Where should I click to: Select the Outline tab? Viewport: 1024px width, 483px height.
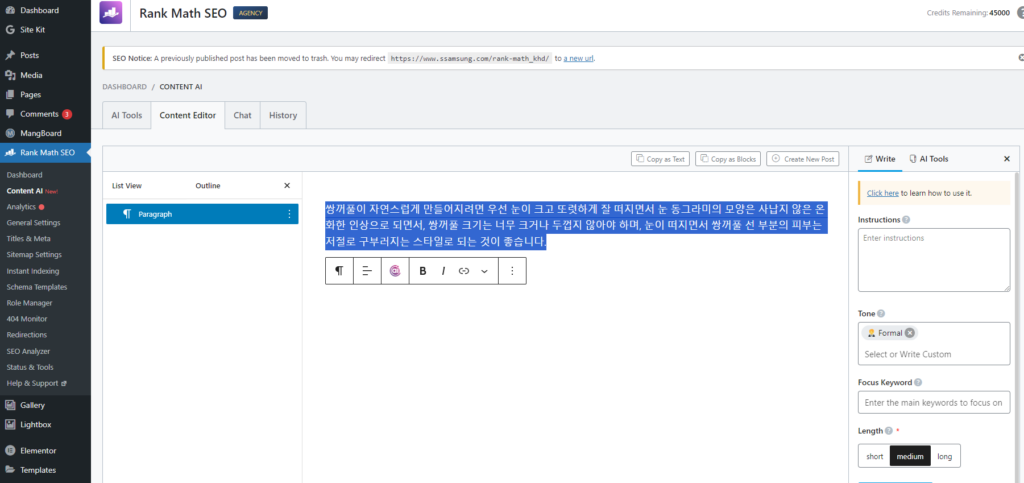click(x=208, y=185)
